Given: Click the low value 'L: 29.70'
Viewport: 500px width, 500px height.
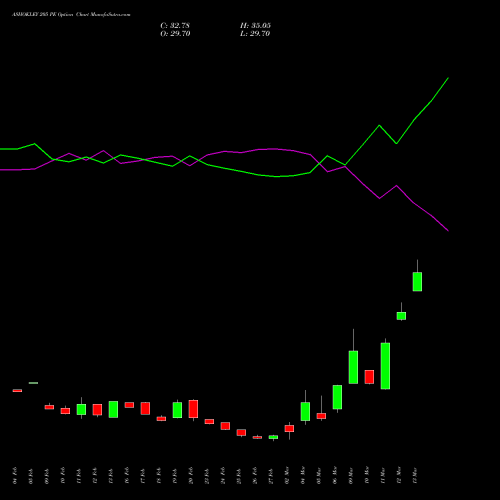Looking at the screenshot, I should [x=255, y=34].
